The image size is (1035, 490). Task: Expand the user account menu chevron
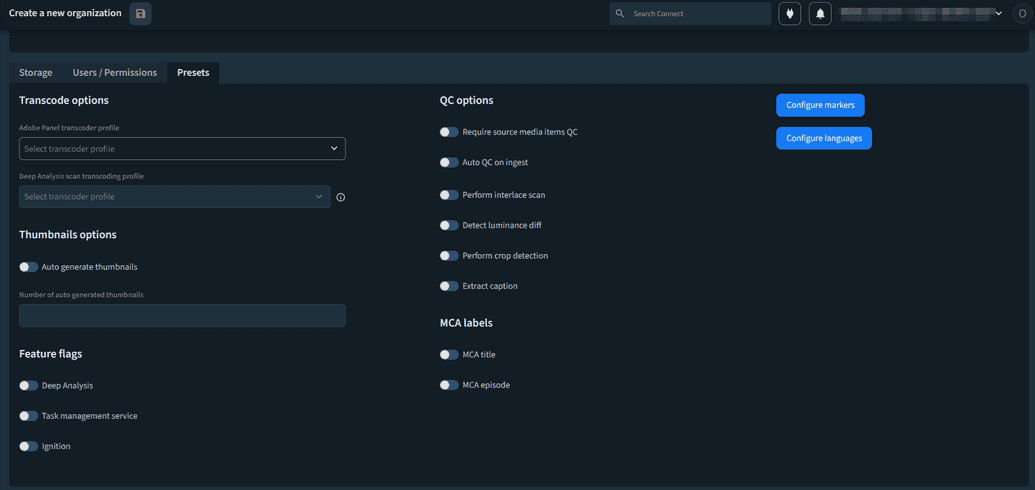(999, 13)
